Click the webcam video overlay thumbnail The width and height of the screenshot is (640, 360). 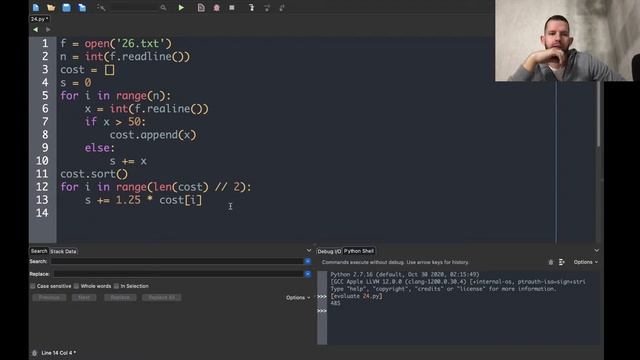point(567,40)
